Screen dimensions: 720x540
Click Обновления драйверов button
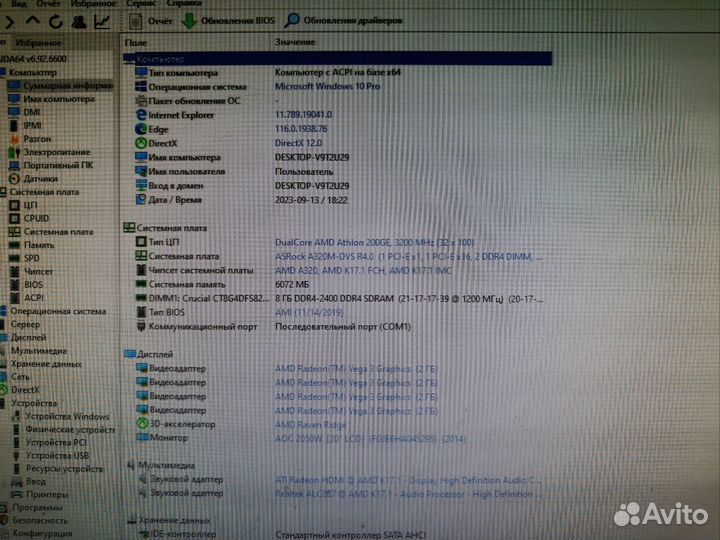tap(343, 21)
